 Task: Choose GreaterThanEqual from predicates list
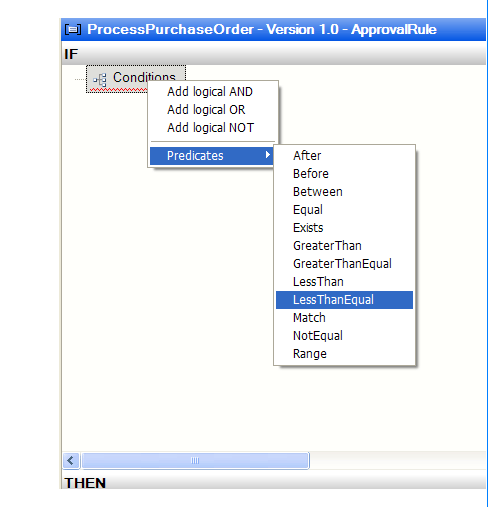pyautogui.click(x=344, y=264)
